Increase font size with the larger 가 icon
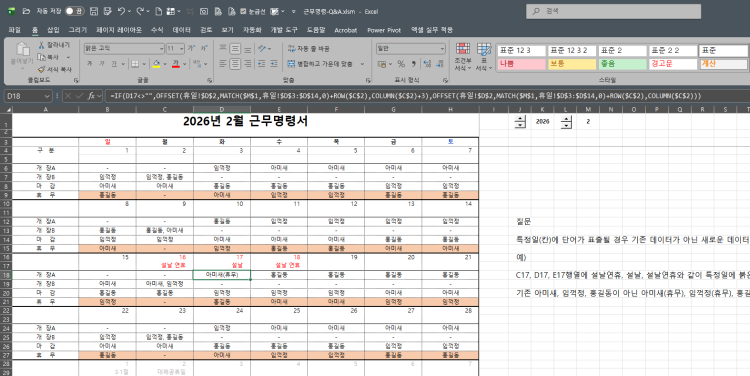 click(191, 48)
